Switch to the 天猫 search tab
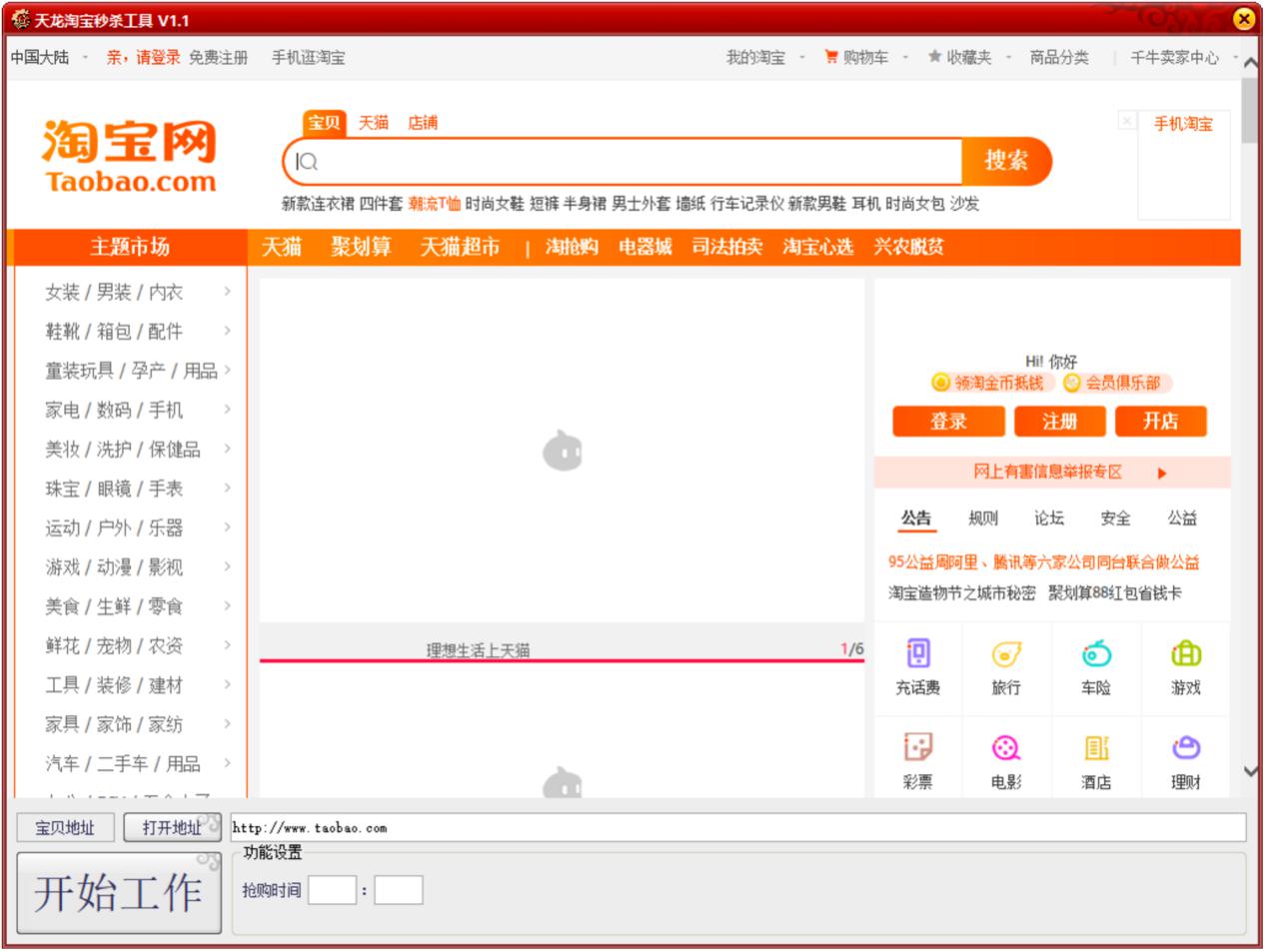Viewport: 1267px width, 952px height. (x=373, y=123)
